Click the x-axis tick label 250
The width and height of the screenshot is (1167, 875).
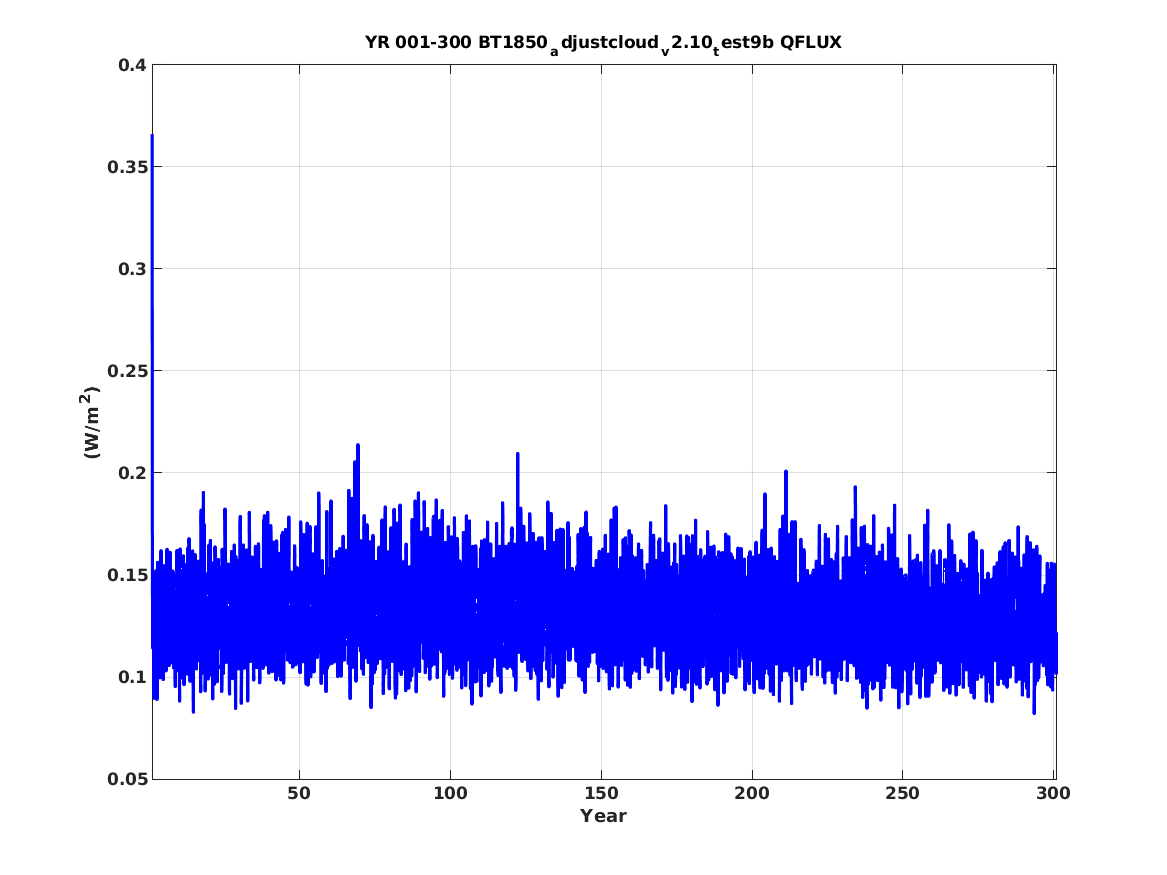point(902,793)
